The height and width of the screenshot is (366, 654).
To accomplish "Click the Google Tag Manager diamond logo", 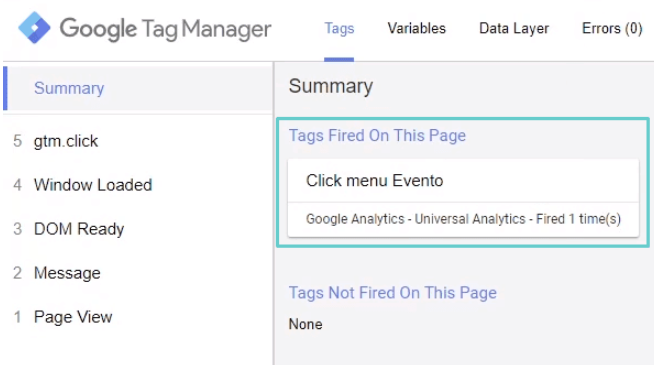I will pyautogui.click(x=34, y=28).
